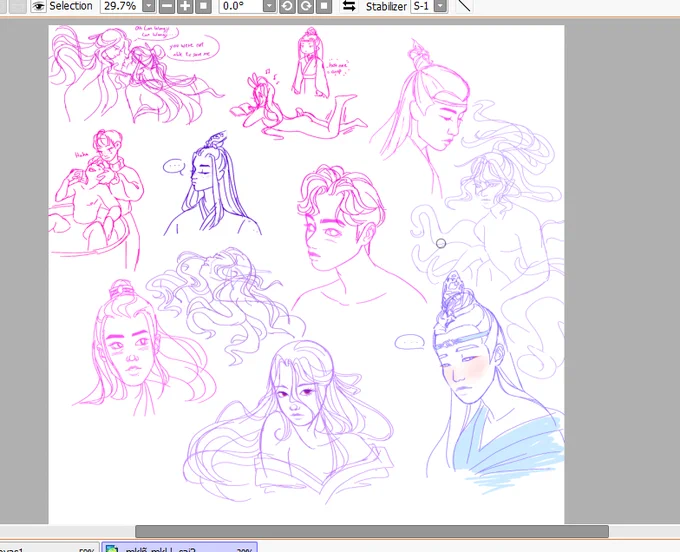Rotate the canvas counterclockwise
680x552 pixels.
[x=287, y=6]
